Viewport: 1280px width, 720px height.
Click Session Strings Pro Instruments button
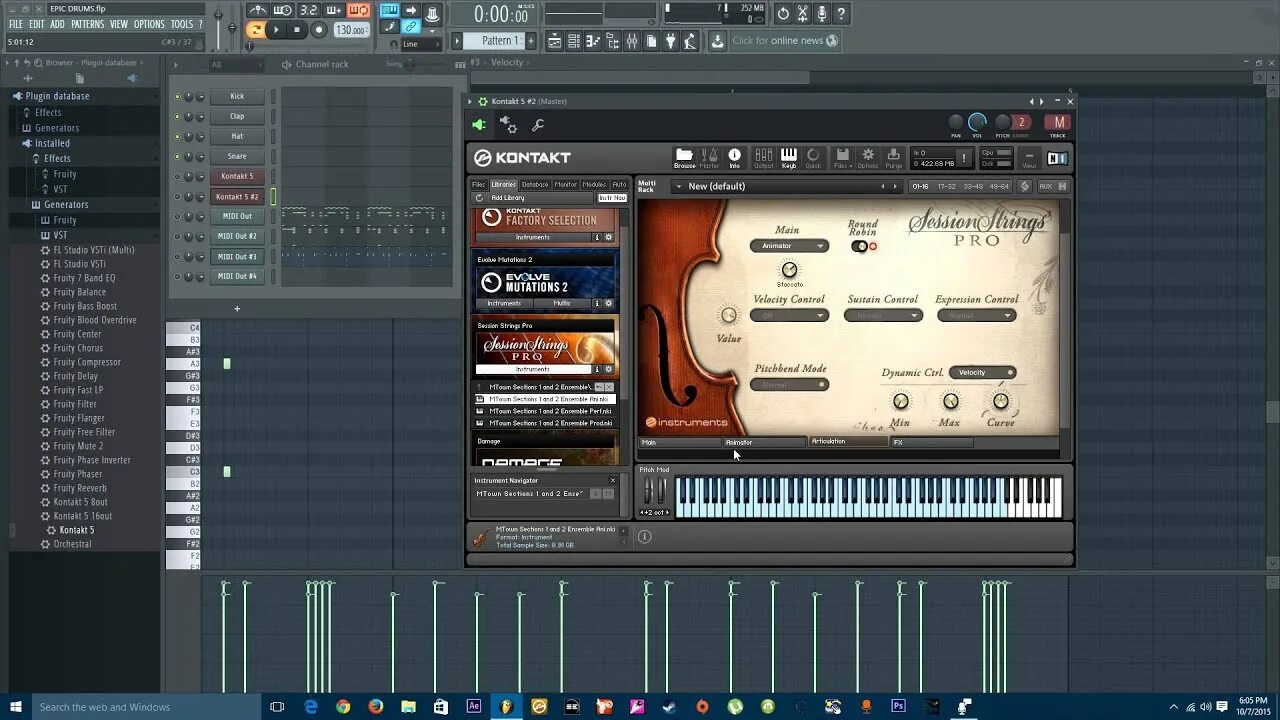pos(533,369)
